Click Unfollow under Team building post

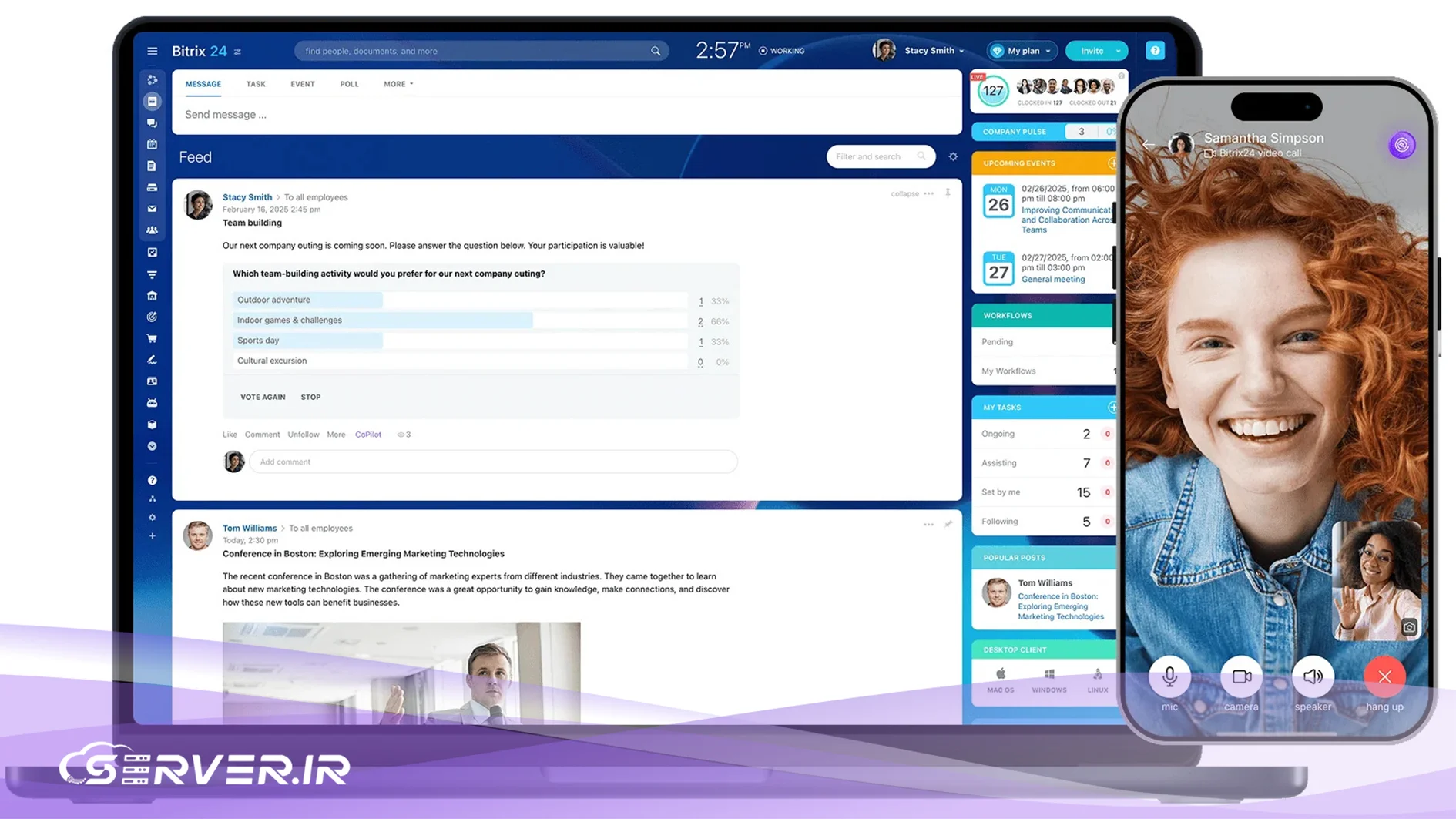click(303, 435)
